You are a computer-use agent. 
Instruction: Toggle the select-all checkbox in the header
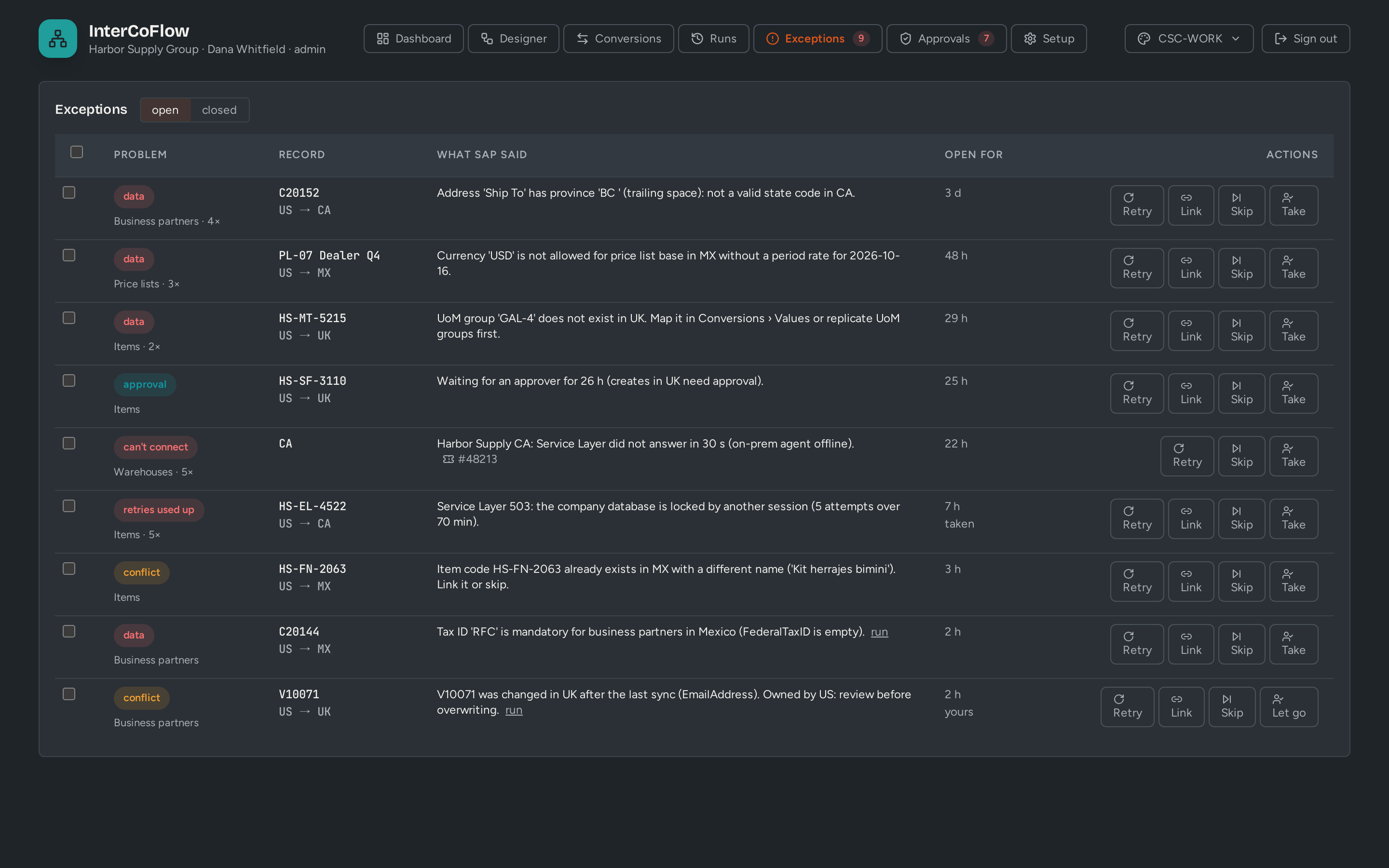coord(76,151)
